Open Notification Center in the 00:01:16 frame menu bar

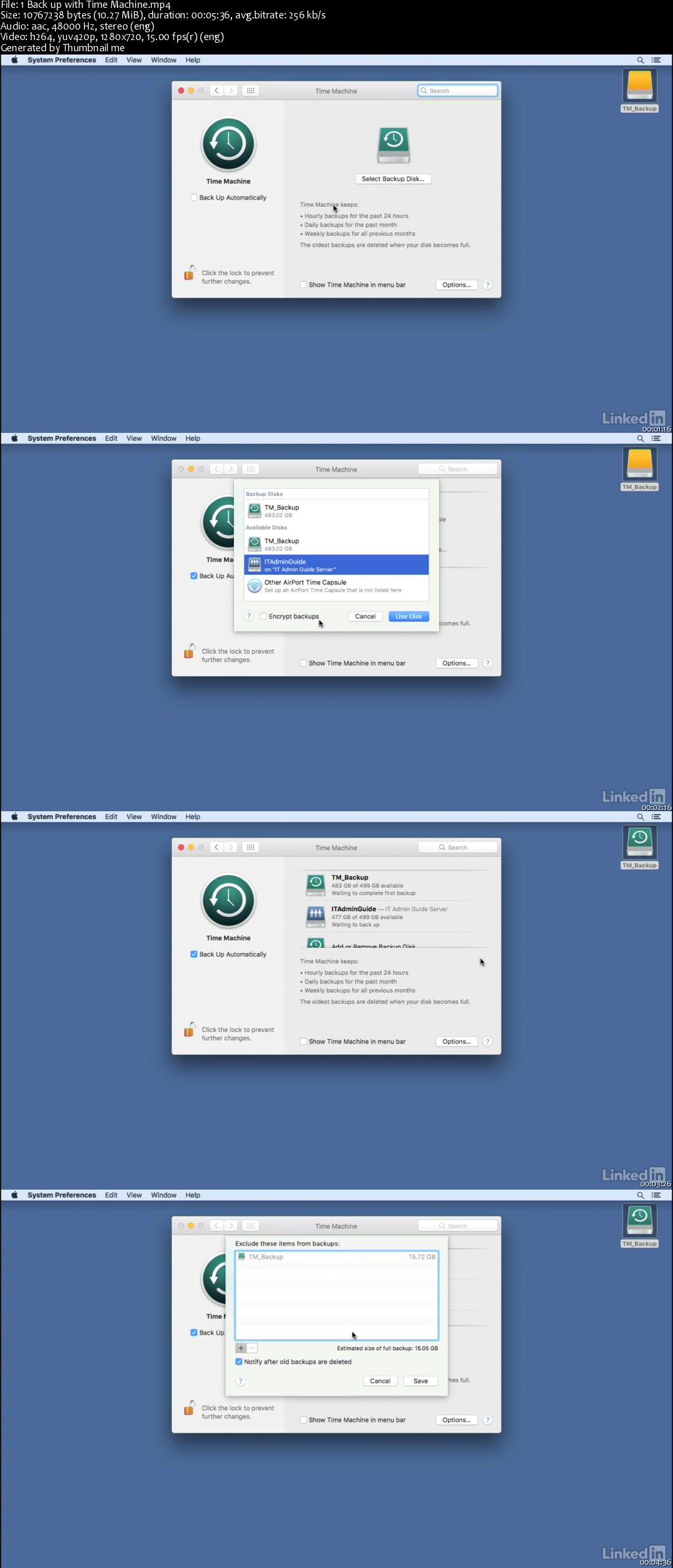pyautogui.click(x=656, y=60)
